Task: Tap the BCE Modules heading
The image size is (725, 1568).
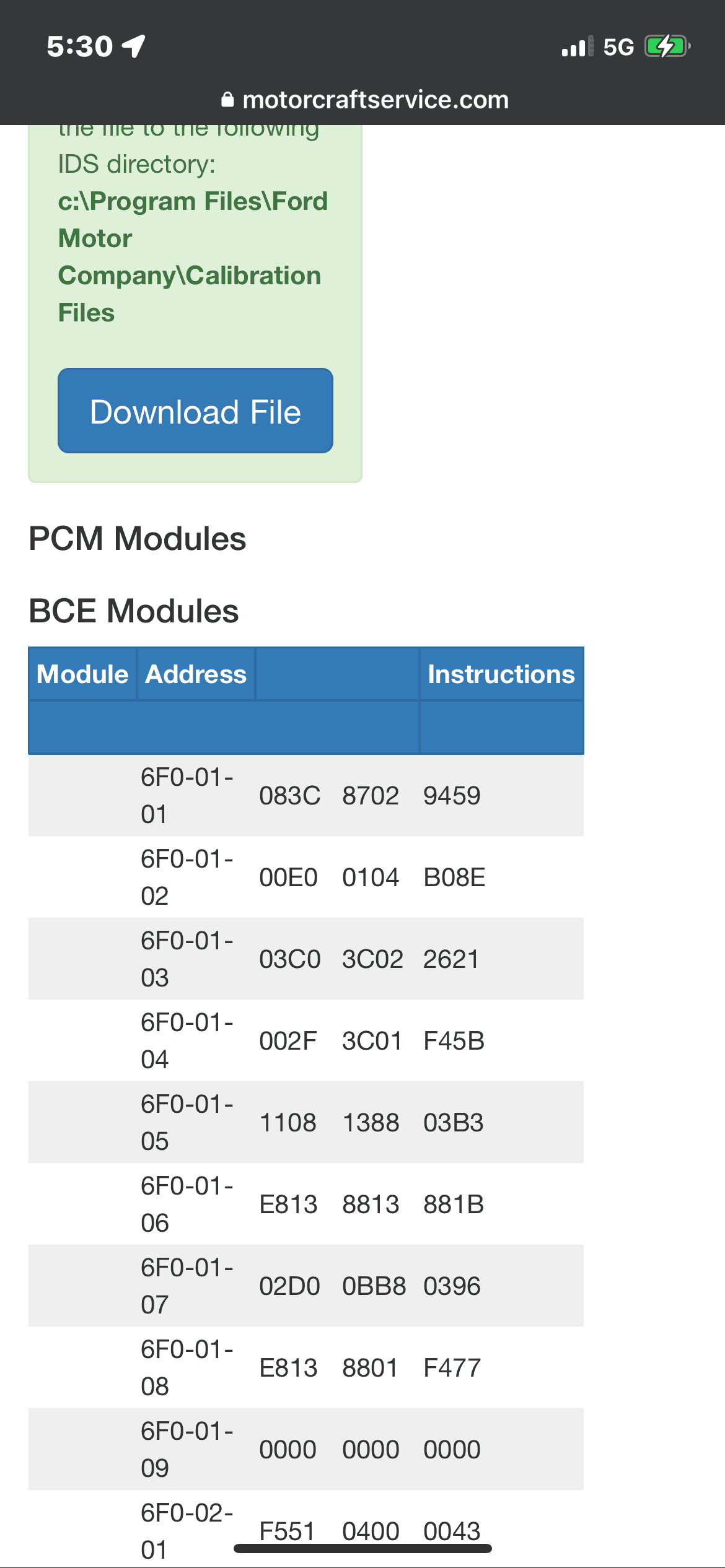Action: pos(134,611)
